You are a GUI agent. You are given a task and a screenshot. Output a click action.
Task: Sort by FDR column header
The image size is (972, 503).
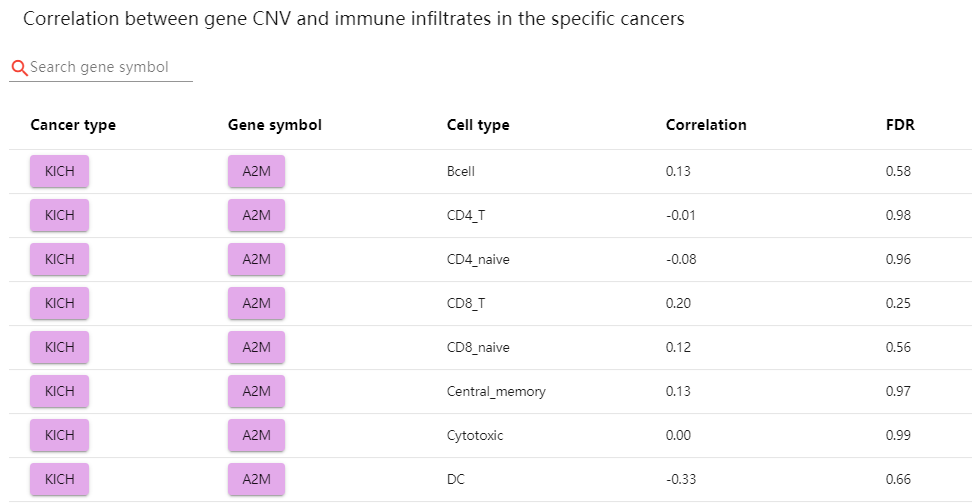point(900,125)
